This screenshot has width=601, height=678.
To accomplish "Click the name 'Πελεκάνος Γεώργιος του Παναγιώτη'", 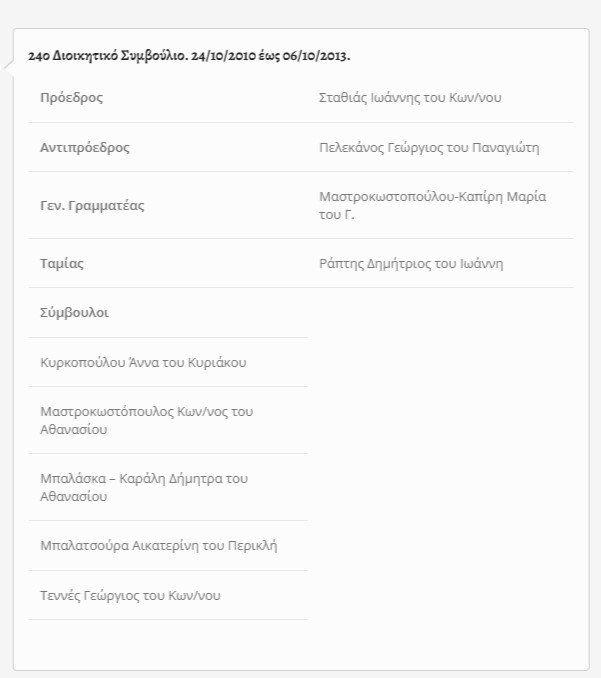I will coord(428,148).
